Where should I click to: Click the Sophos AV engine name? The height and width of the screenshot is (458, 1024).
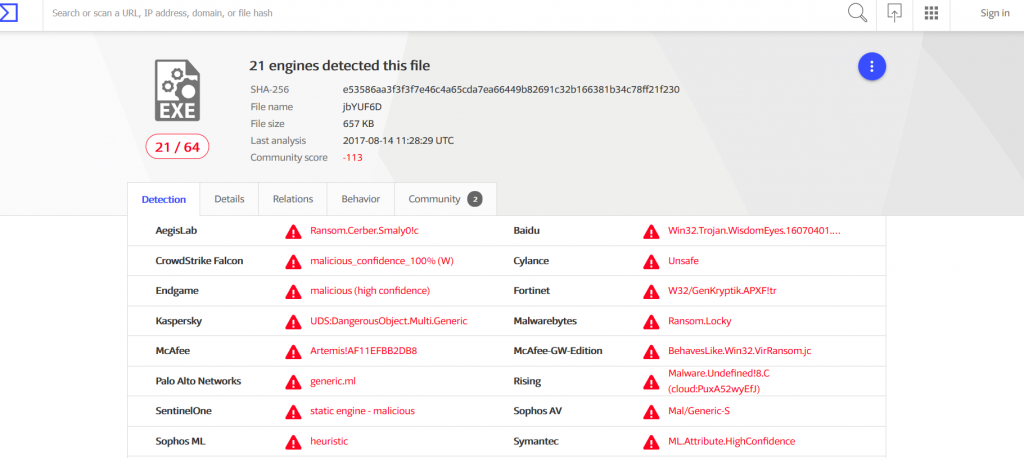coord(539,411)
